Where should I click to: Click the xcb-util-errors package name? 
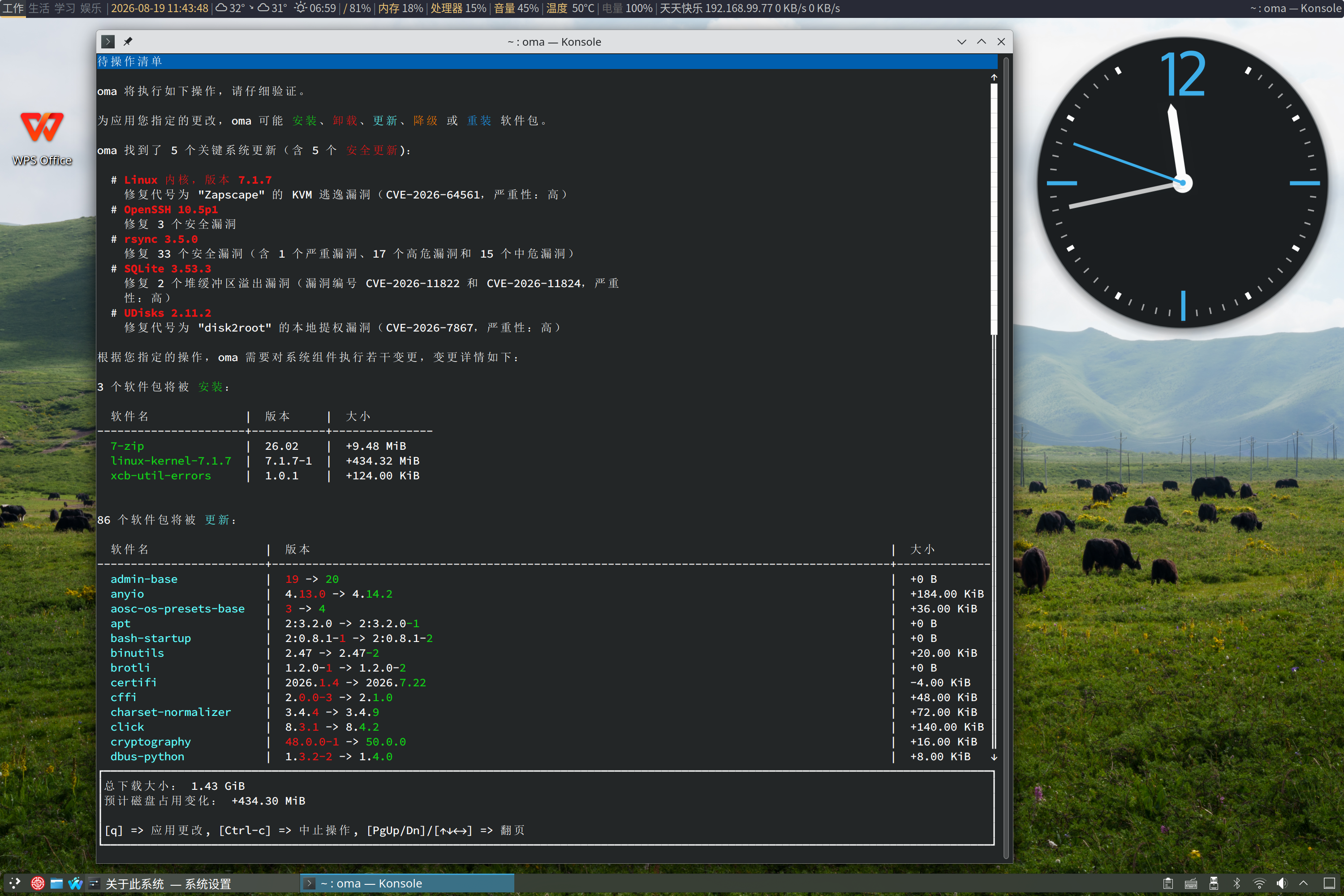(160, 475)
